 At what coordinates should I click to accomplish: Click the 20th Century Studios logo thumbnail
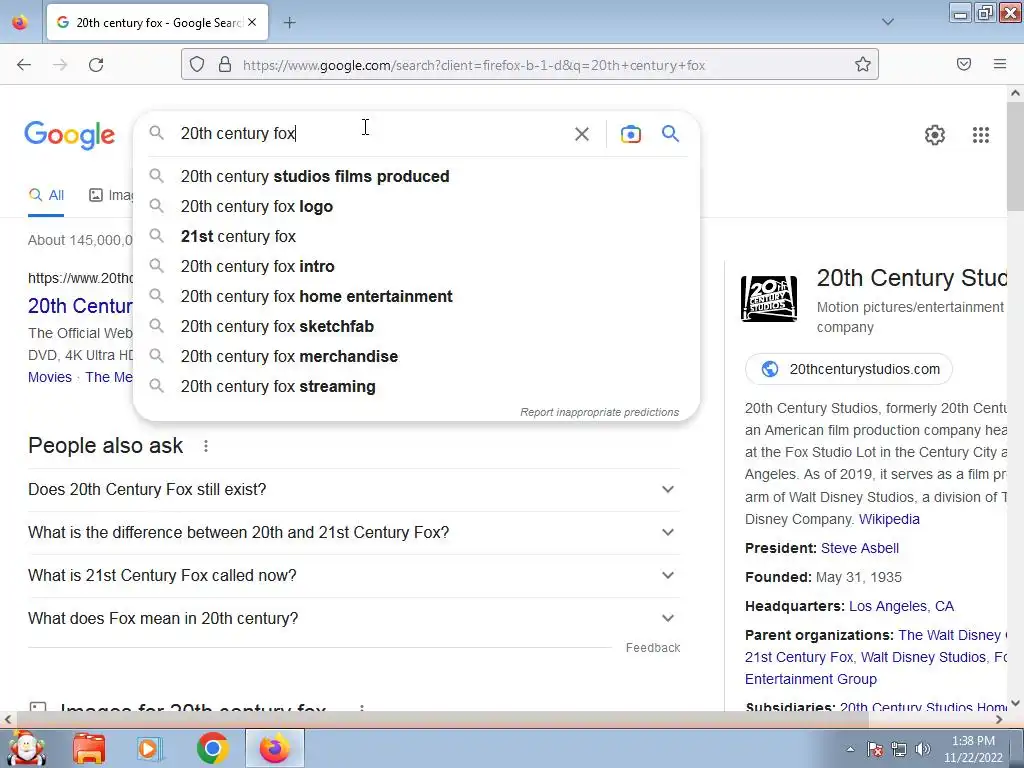pos(769,299)
